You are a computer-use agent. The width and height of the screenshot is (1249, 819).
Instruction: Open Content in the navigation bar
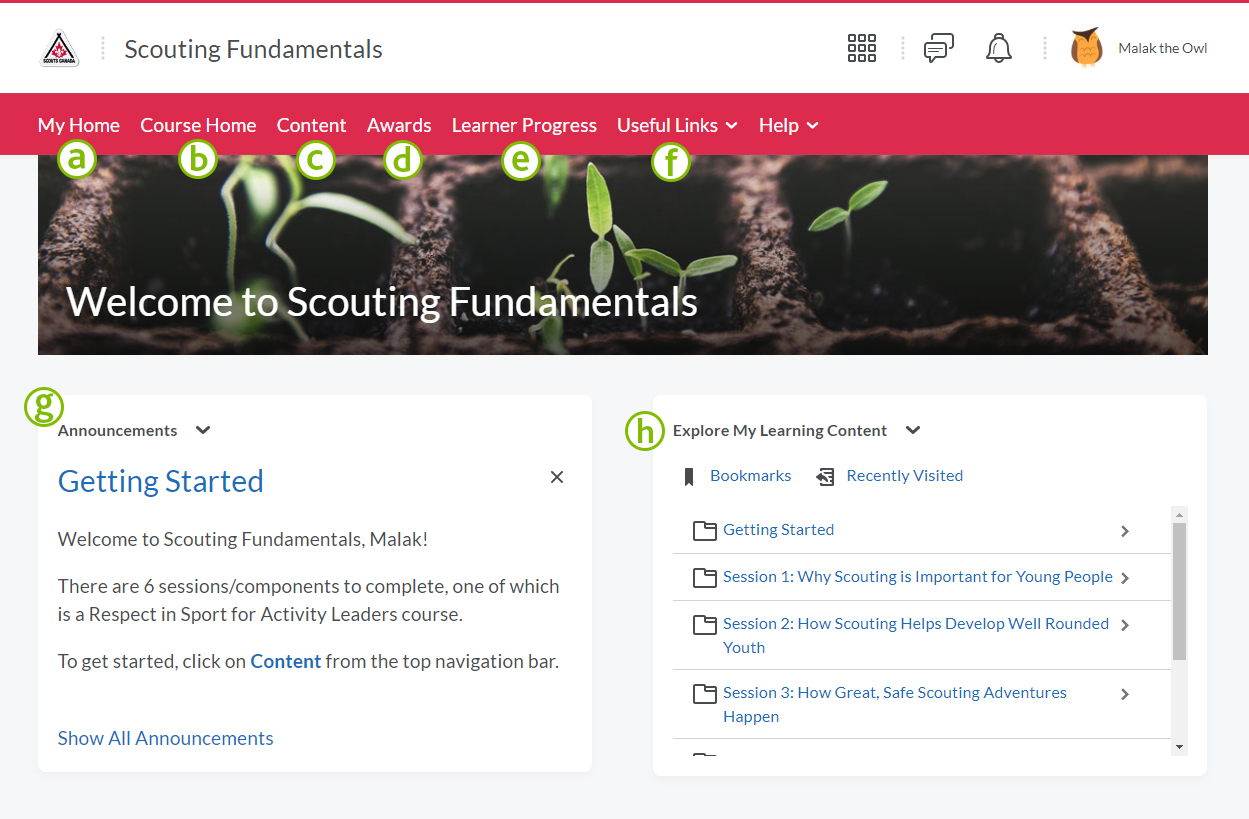(311, 125)
